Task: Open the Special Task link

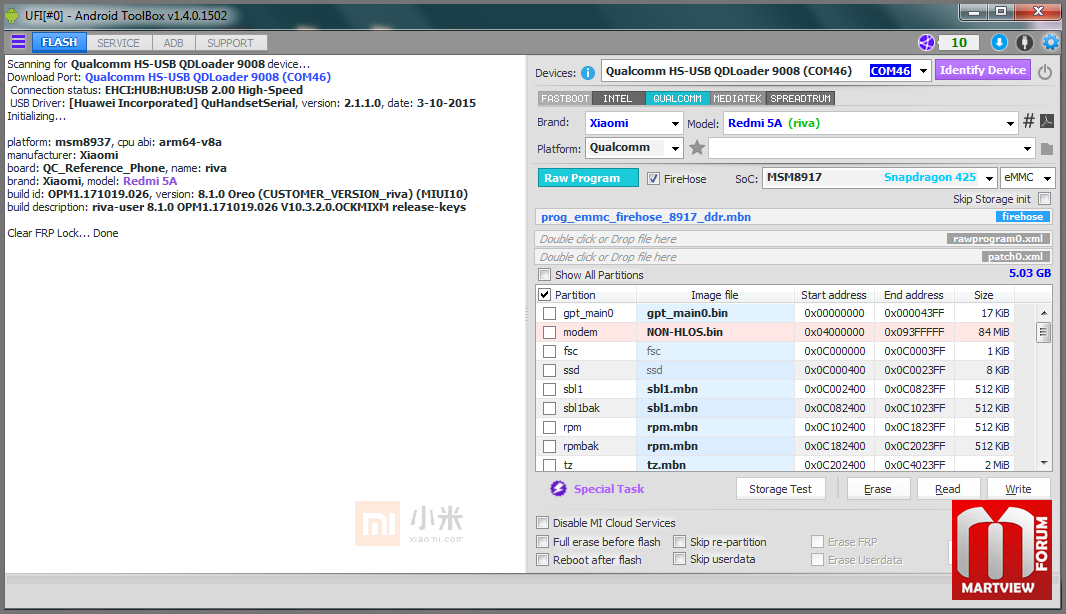Action: (x=608, y=489)
